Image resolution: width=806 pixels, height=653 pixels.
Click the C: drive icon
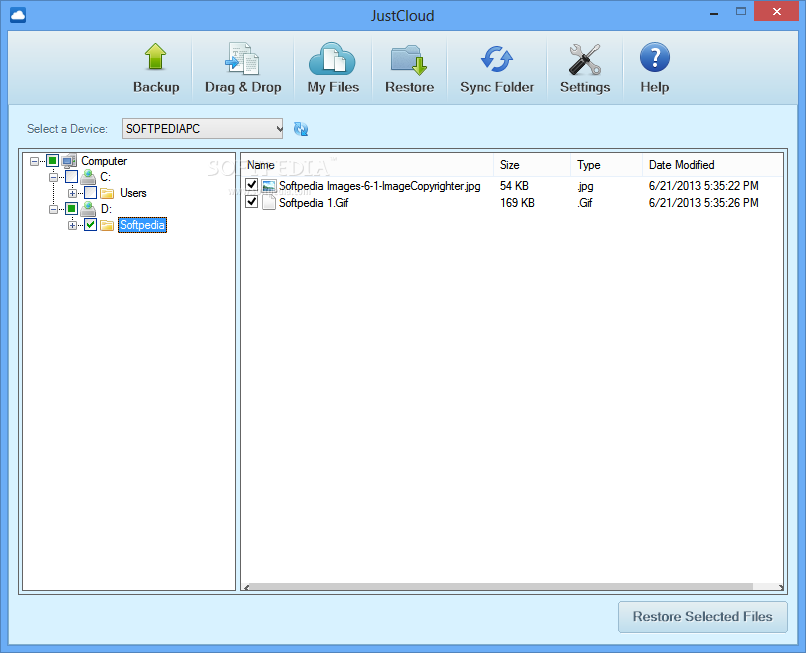[88, 177]
